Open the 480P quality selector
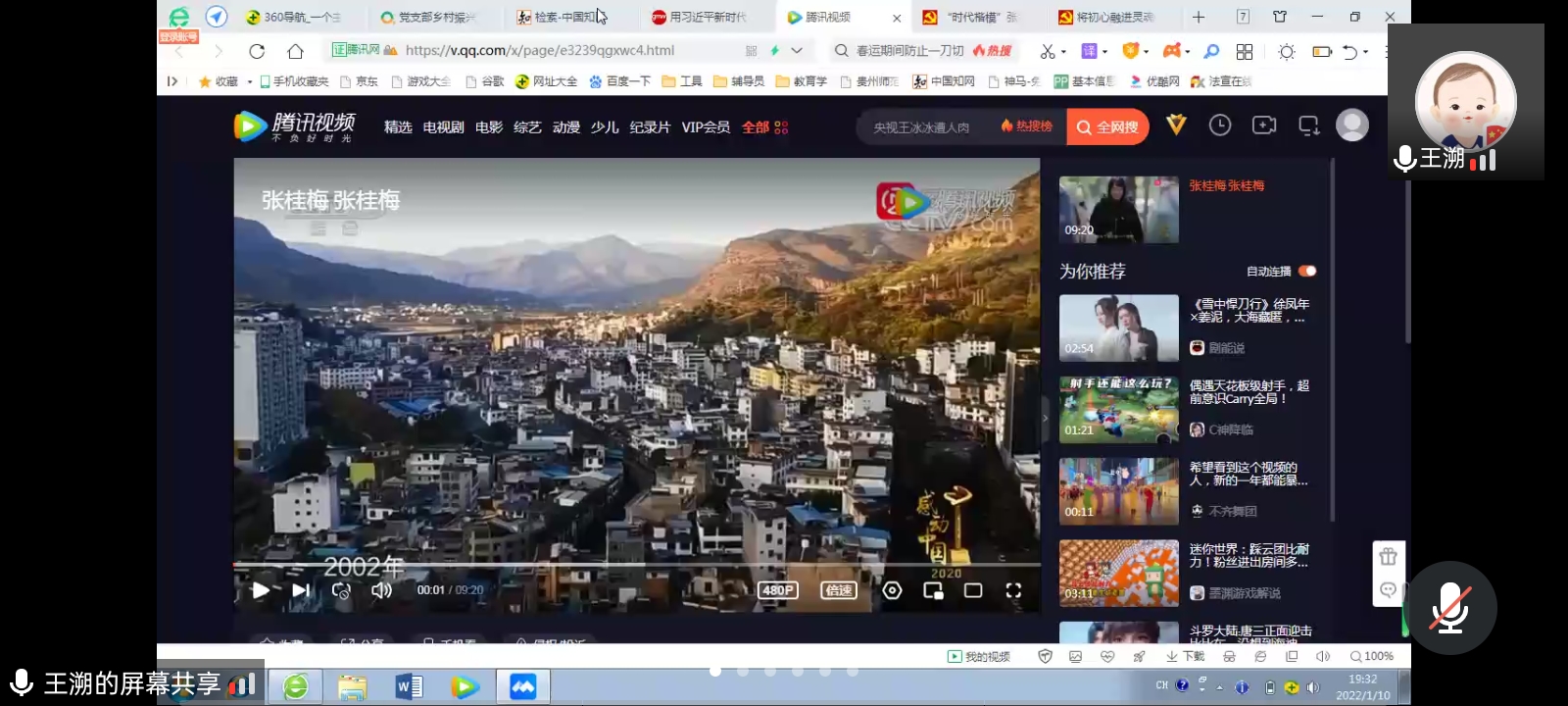 (x=778, y=590)
